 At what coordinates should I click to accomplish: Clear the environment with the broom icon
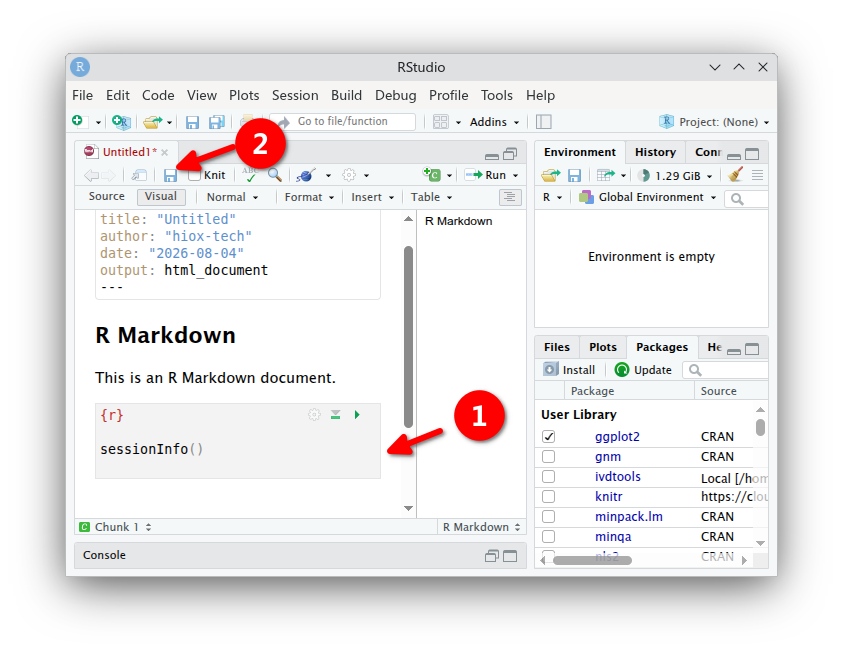point(735,175)
